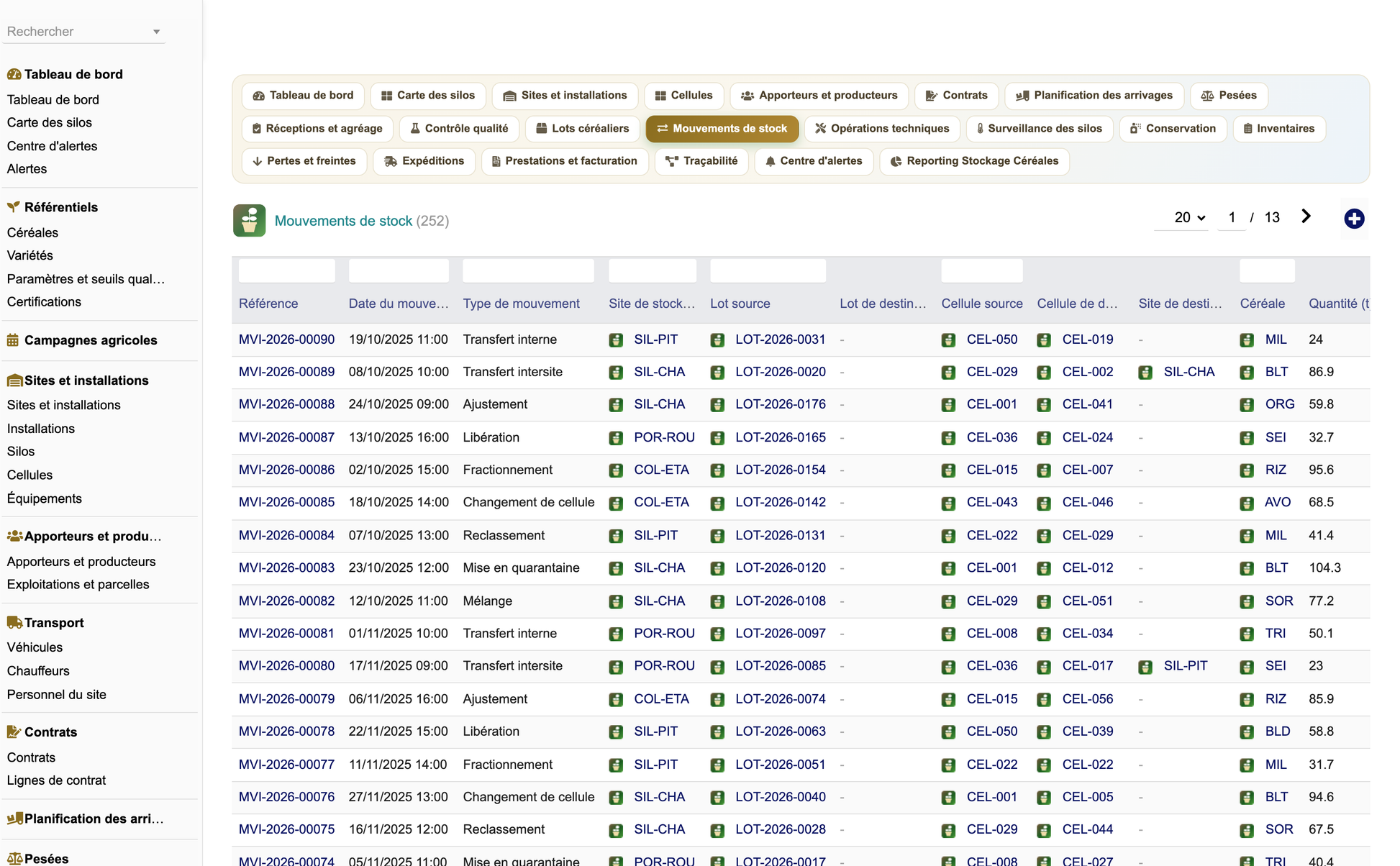Open Lignes de contrat in sidebar
Image resolution: width=1400 pixels, height=866 pixels.
click(56, 780)
